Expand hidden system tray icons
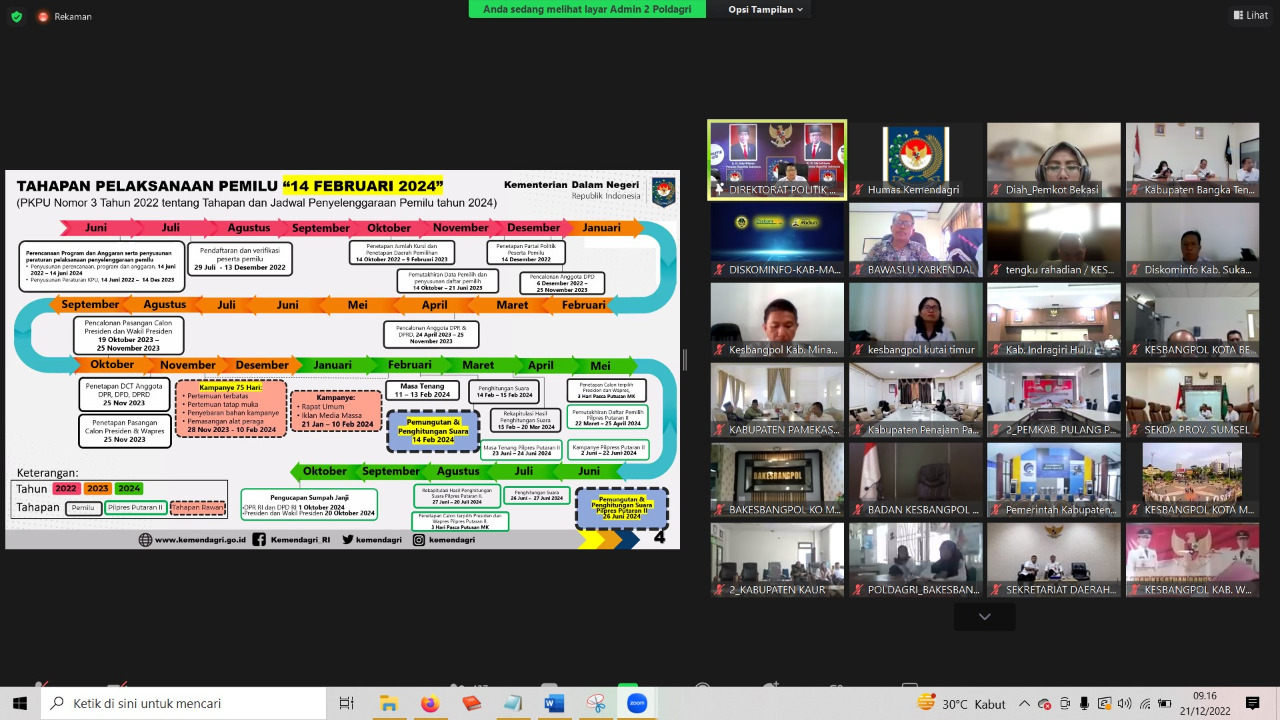The width and height of the screenshot is (1280, 720). 1024,704
